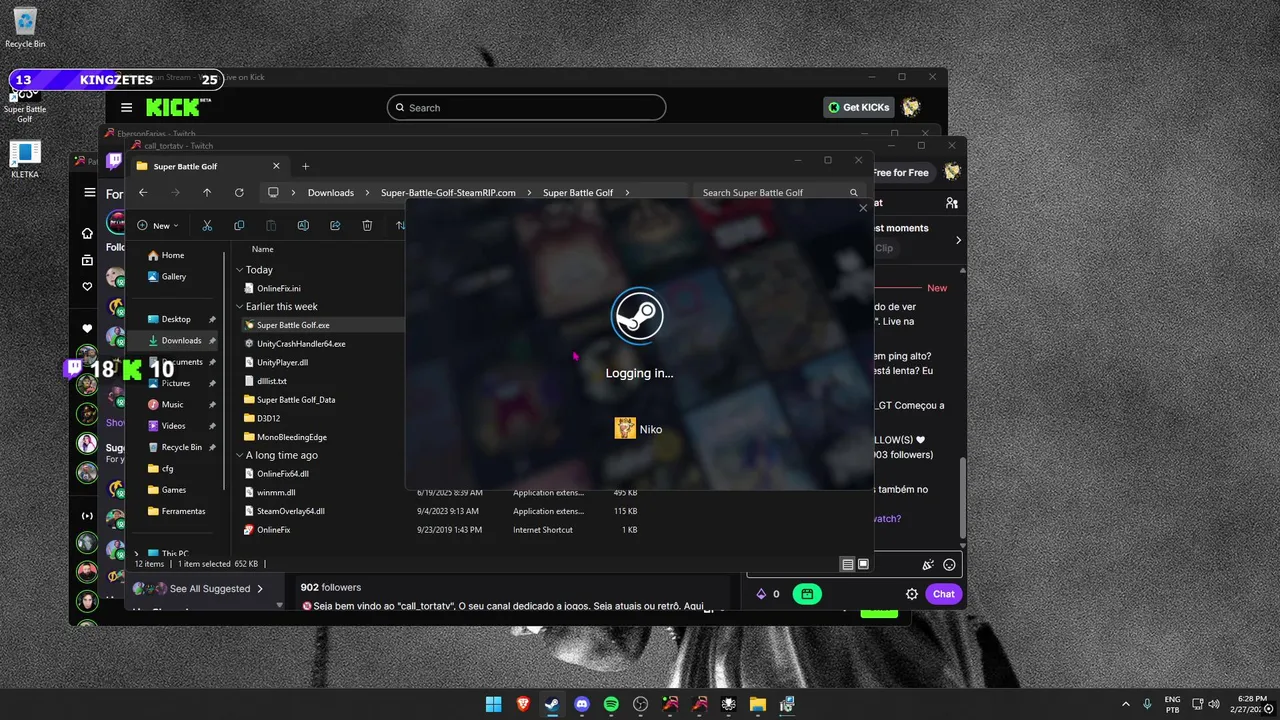1280x720 pixels.
Task: Select the SteamOverlay64.dll file
Action: (x=290, y=511)
